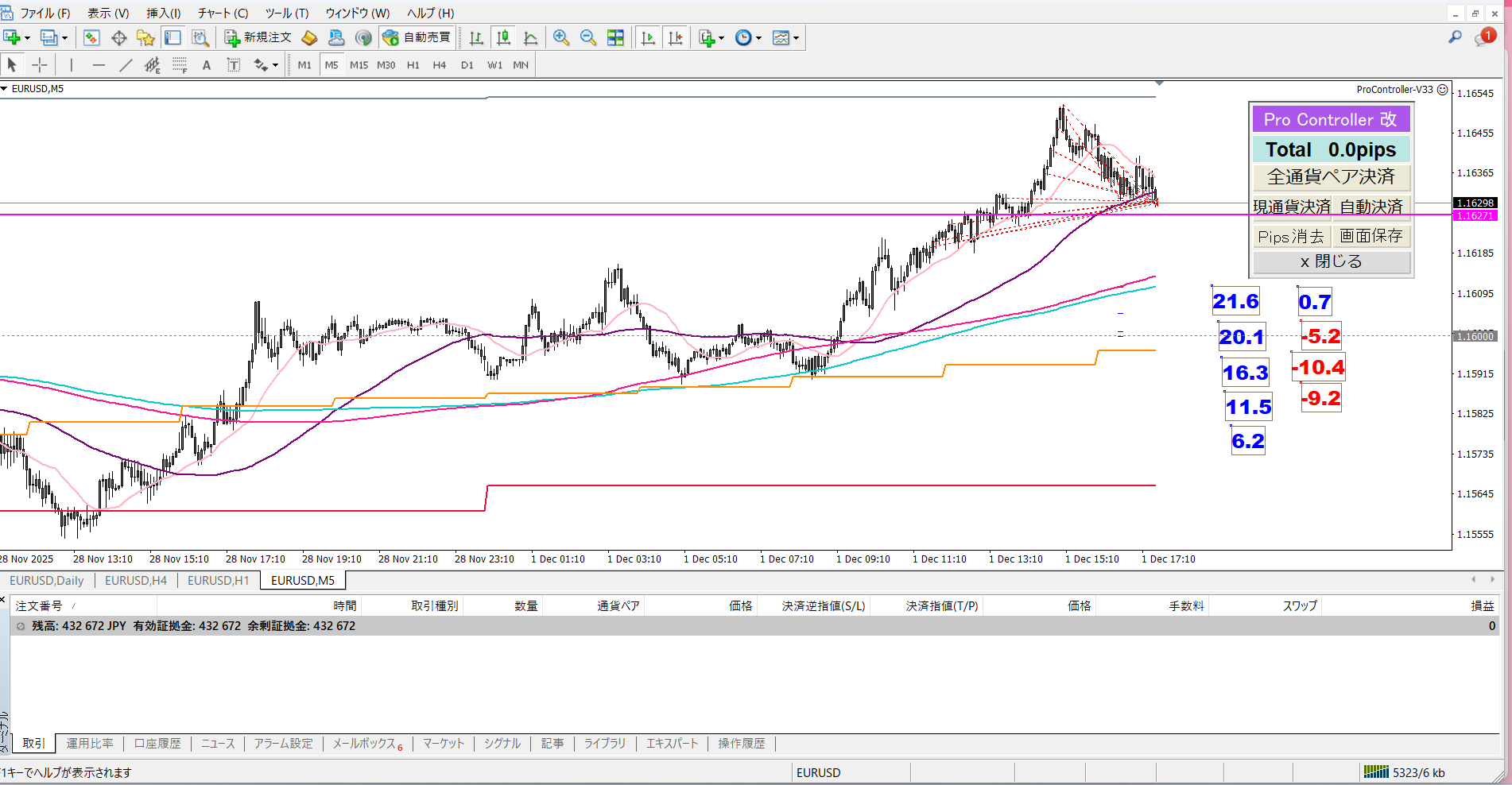Click the zoom out magnifier icon
The width and height of the screenshot is (1512, 785).
click(x=588, y=37)
